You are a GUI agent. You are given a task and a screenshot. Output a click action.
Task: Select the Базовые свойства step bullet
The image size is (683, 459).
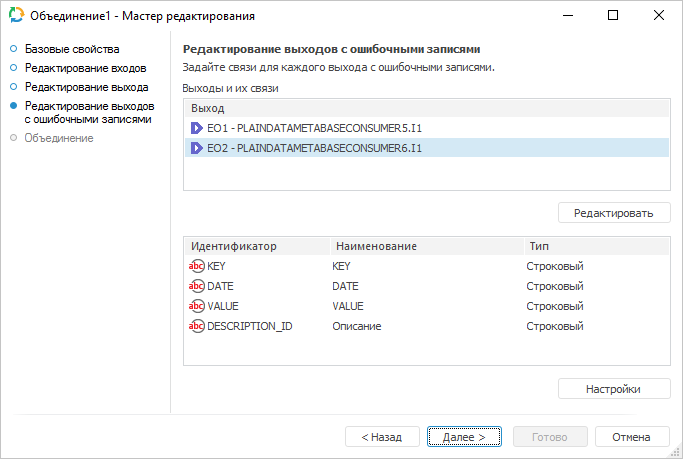[x=14, y=49]
